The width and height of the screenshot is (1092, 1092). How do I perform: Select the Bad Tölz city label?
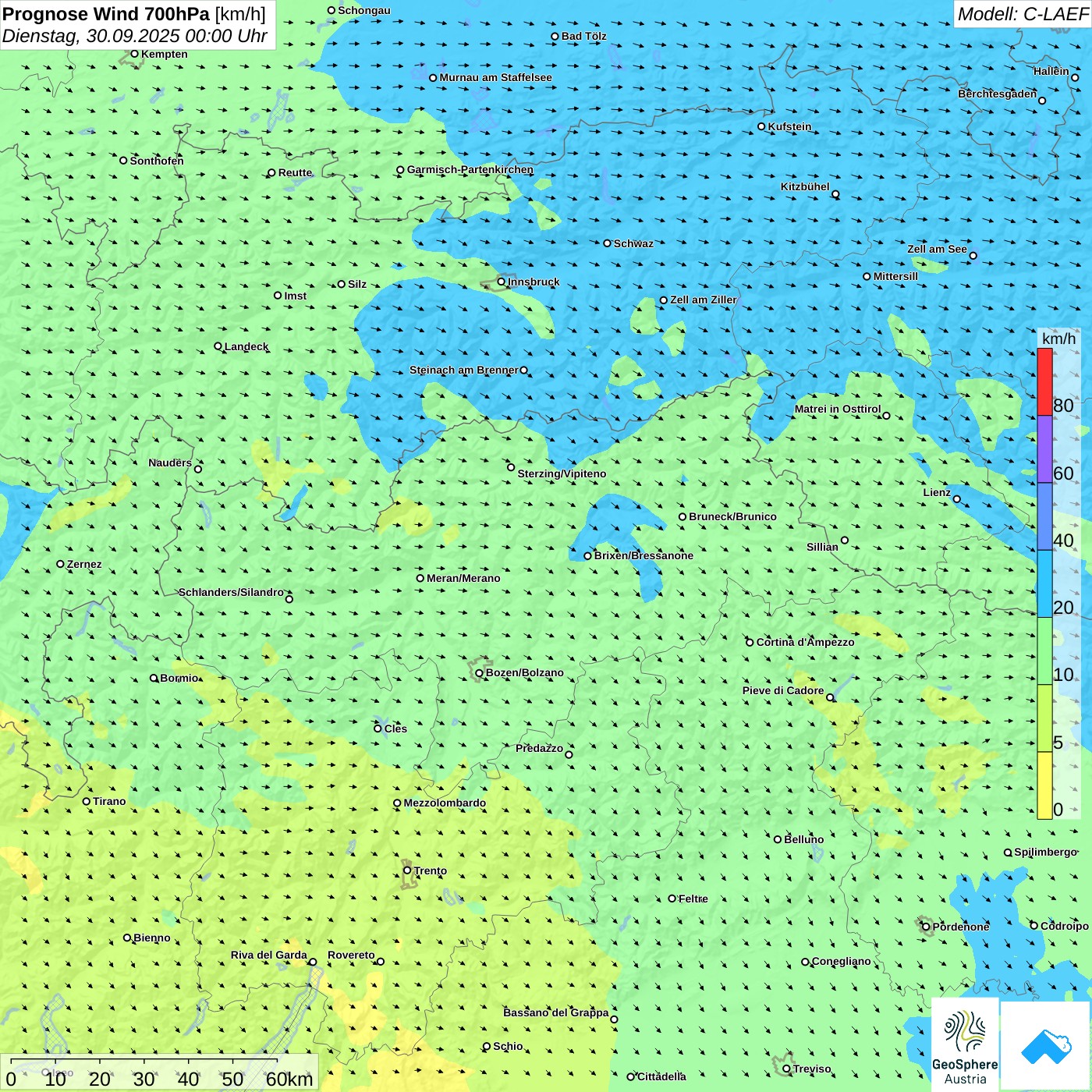click(x=584, y=36)
